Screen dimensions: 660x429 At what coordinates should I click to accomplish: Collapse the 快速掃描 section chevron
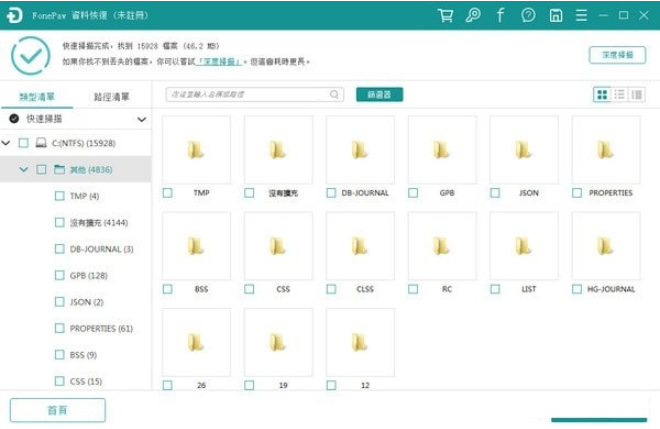pos(142,120)
